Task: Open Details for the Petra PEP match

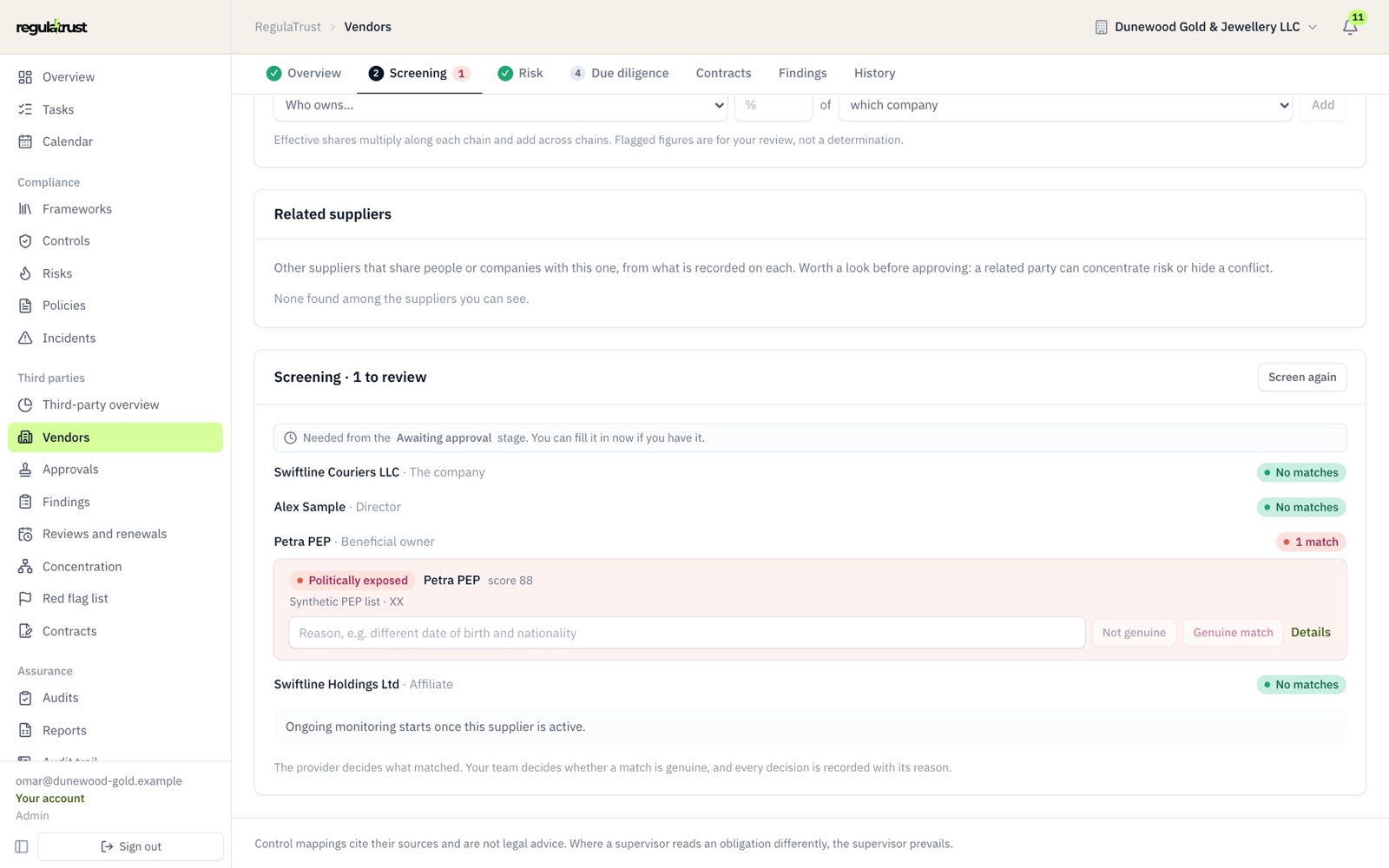Action: coord(1311,633)
